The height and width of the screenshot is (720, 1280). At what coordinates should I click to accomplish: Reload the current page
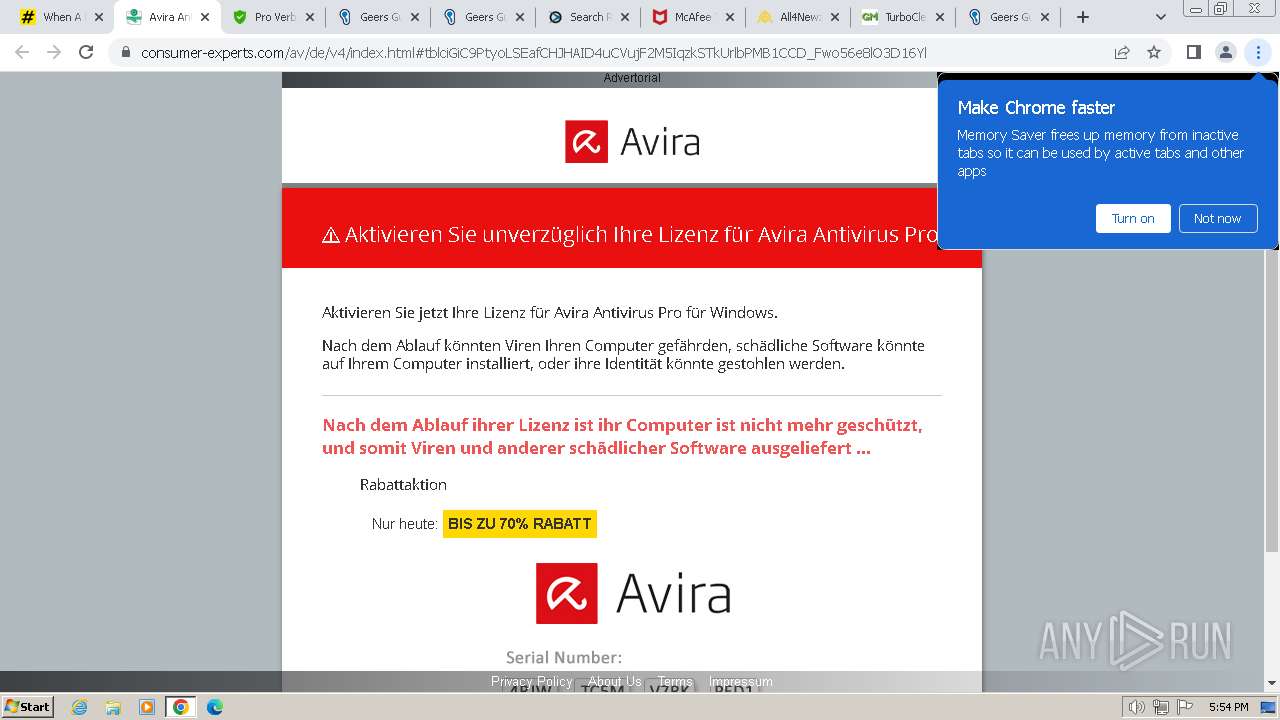(x=86, y=52)
